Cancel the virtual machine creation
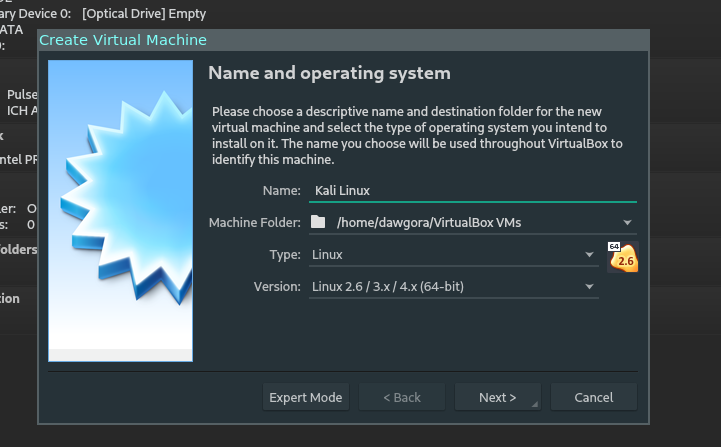 [x=593, y=397]
